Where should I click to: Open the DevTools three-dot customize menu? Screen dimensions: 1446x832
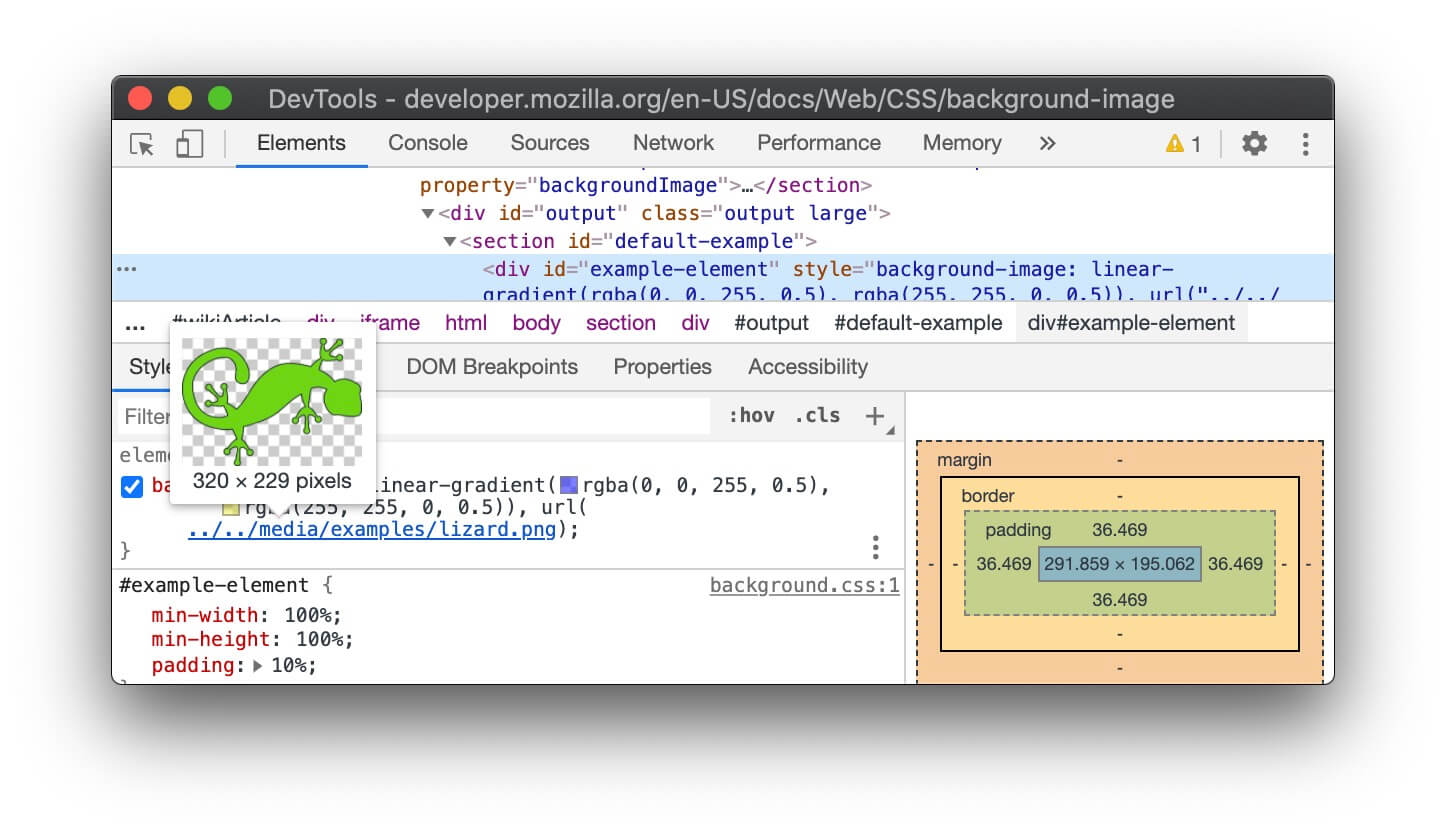pyautogui.click(x=1305, y=144)
